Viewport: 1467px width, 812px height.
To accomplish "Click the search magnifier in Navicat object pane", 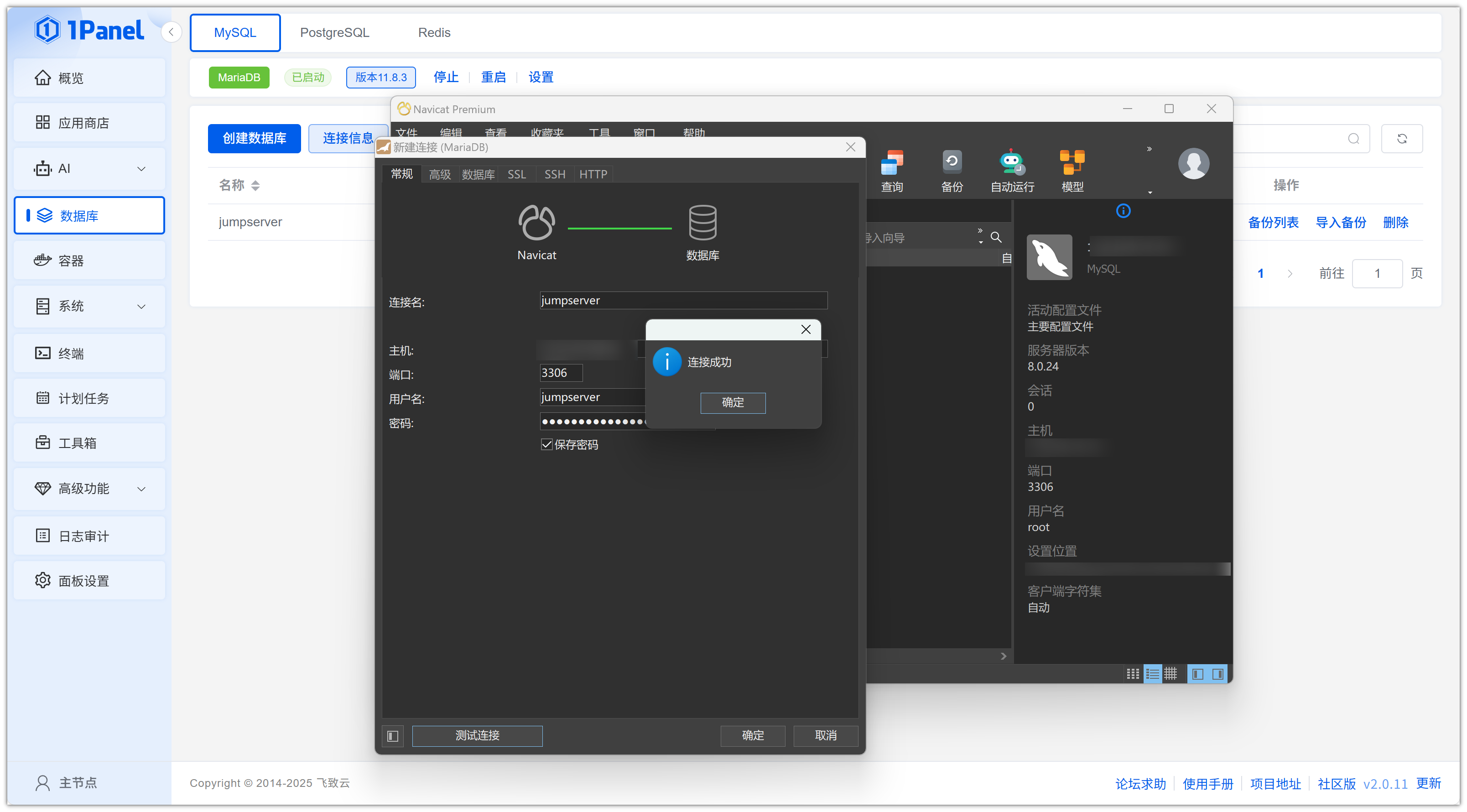I will [x=996, y=237].
